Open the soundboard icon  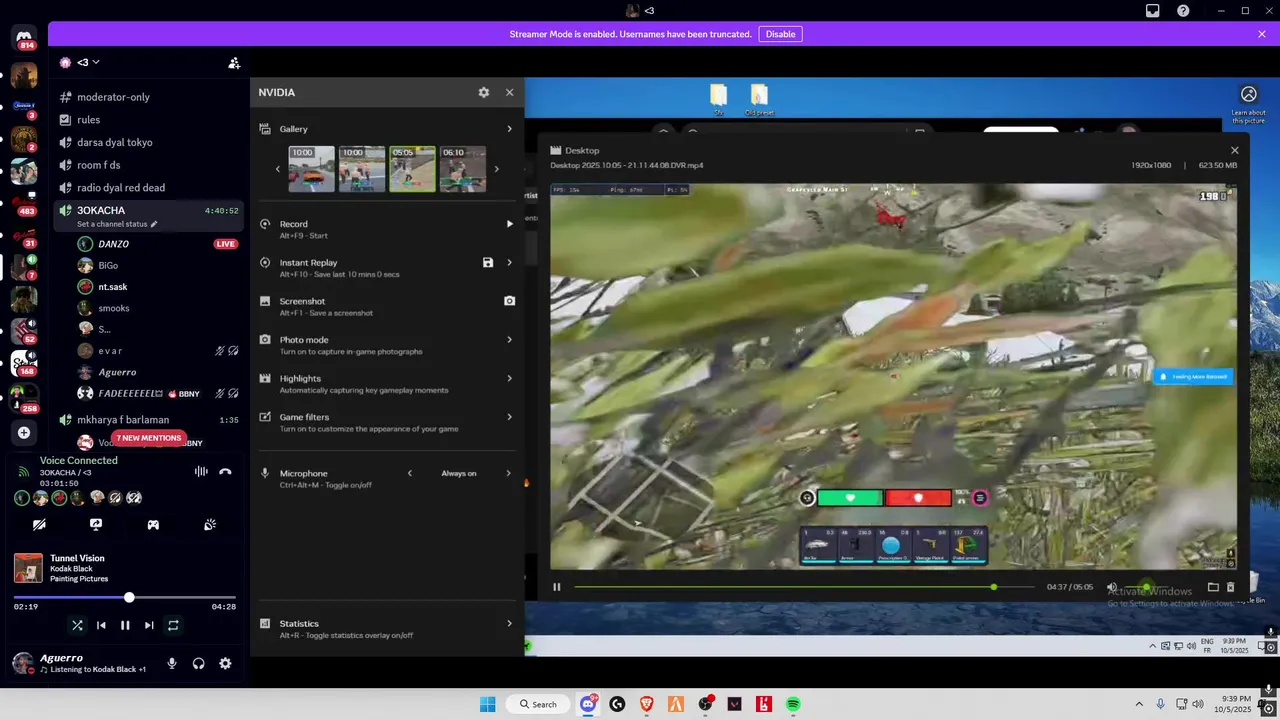tap(210, 524)
